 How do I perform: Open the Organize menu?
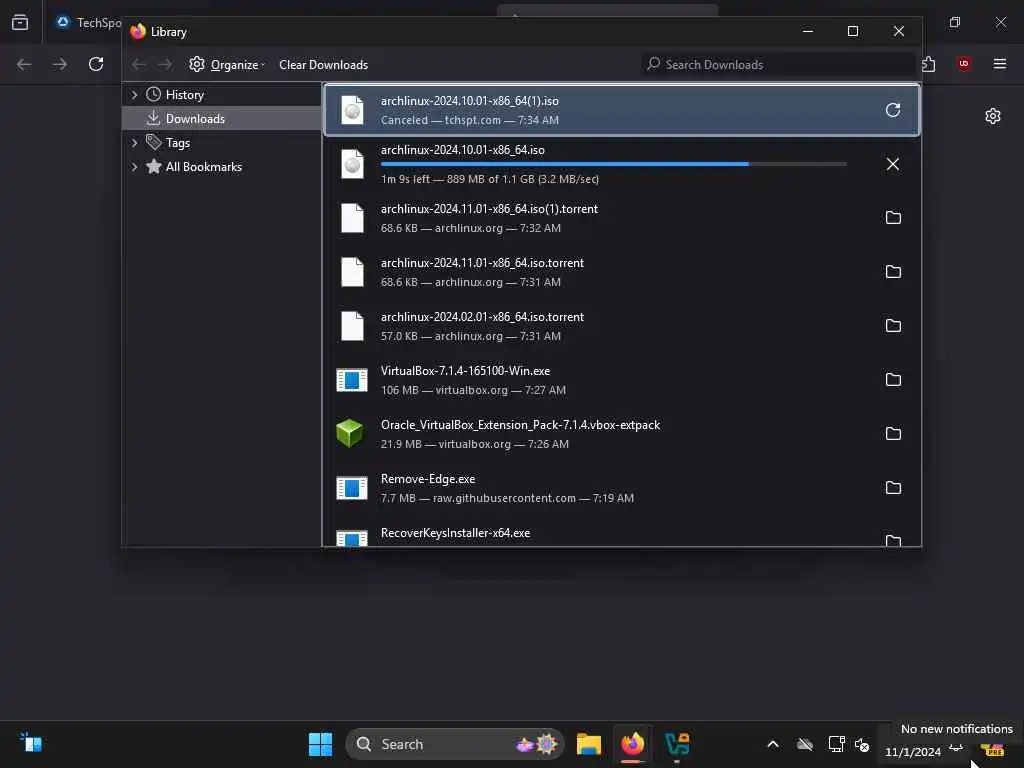coord(227,65)
